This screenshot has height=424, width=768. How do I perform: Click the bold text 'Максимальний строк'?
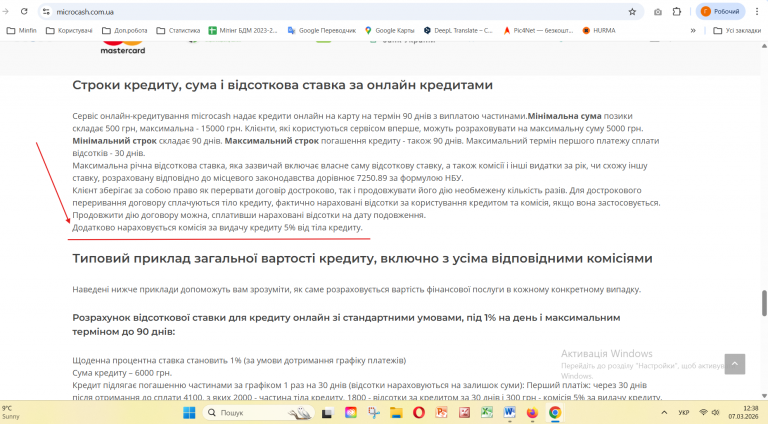click(272, 141)
